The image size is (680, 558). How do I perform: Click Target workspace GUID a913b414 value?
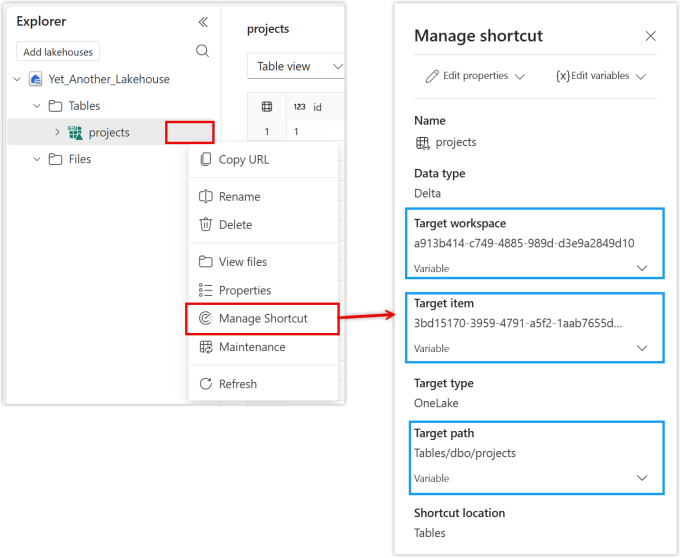[x=524, y=243]
